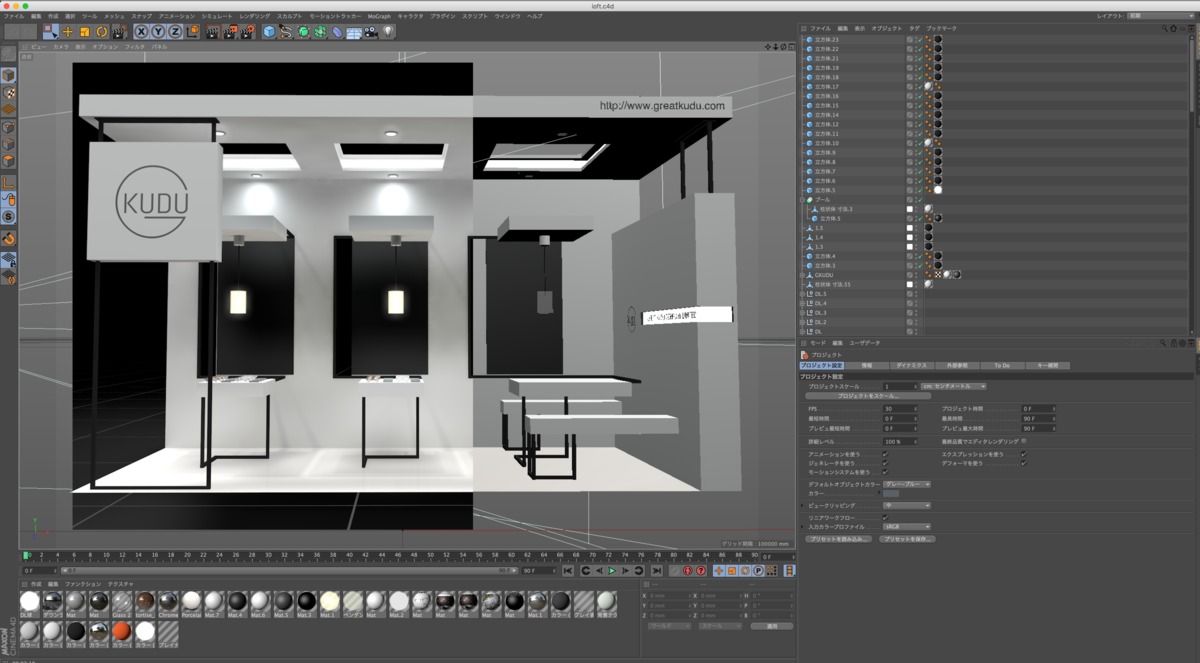The image size is (1200, 663).
Task: Click the floor grid object icon
Action: tap(354, 32)
